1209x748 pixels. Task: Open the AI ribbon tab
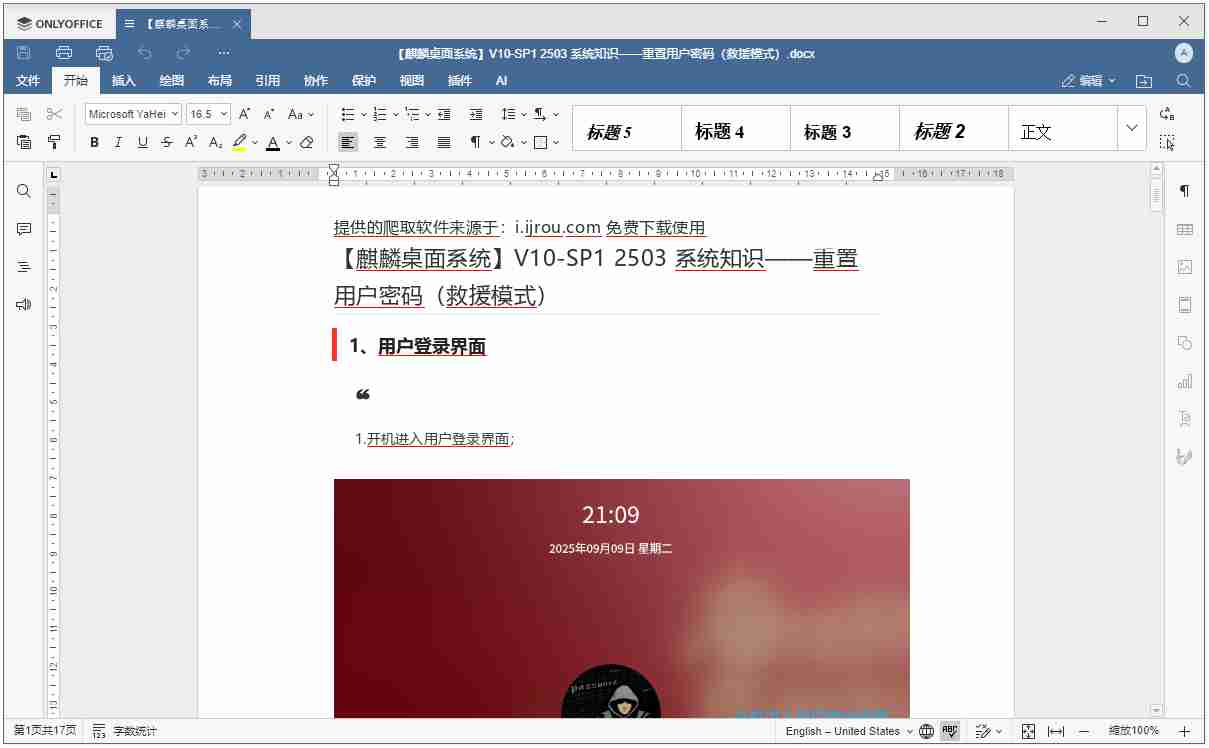pyautogui.click(x=503, y=80)
